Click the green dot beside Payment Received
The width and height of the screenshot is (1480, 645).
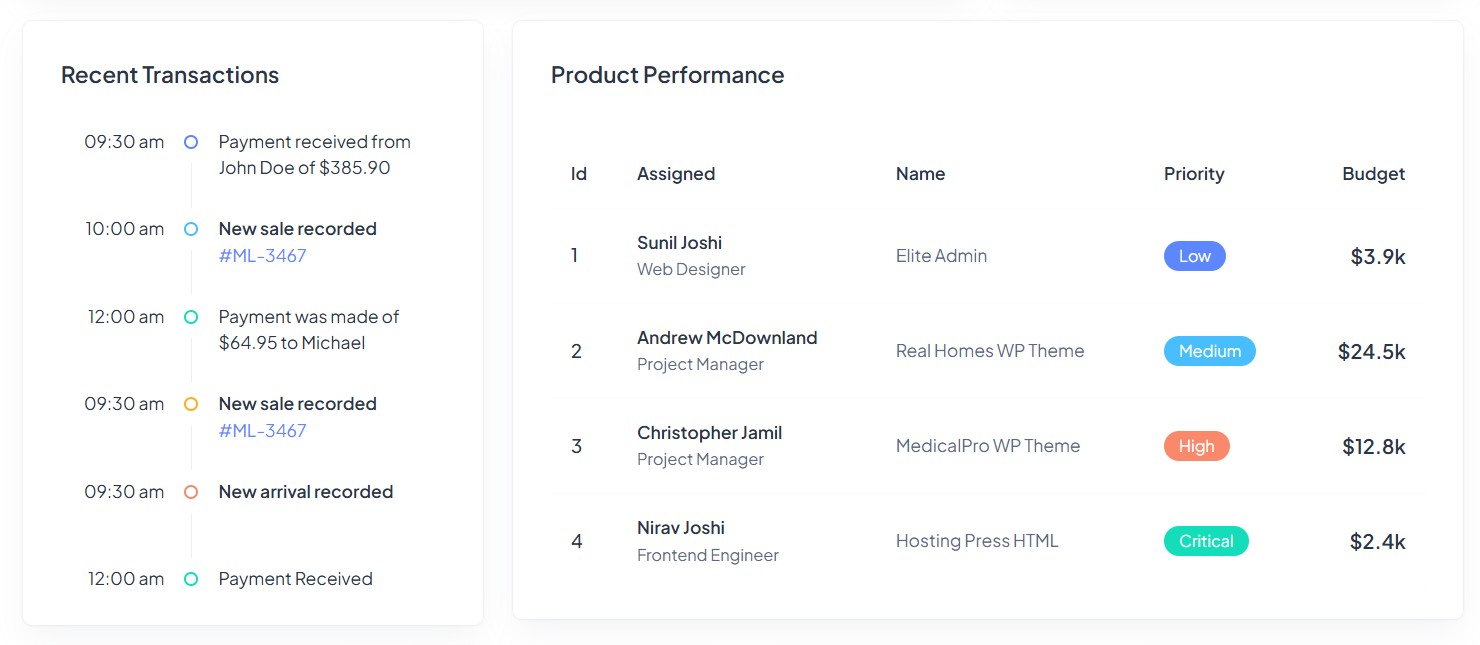tap(191, 579)
